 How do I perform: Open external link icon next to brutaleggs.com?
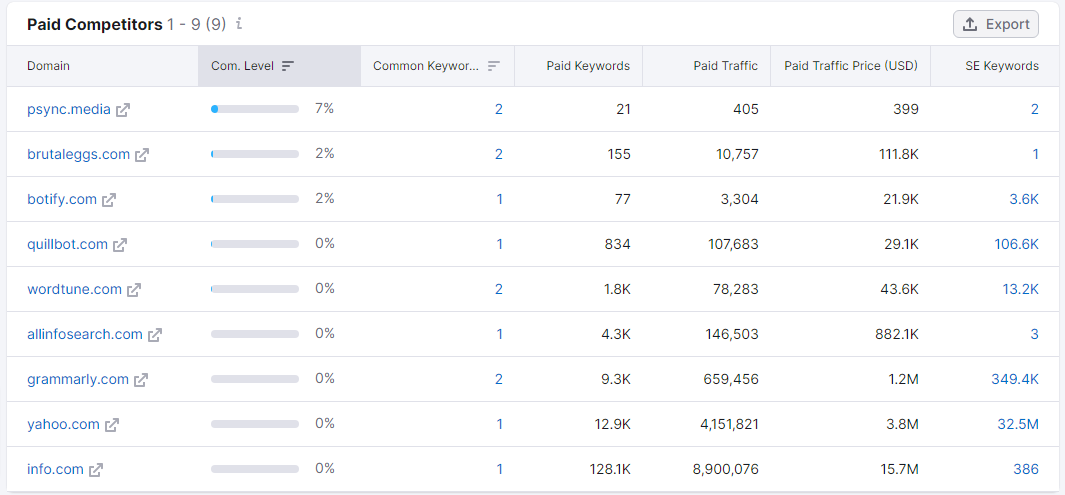tap(141, 155)
